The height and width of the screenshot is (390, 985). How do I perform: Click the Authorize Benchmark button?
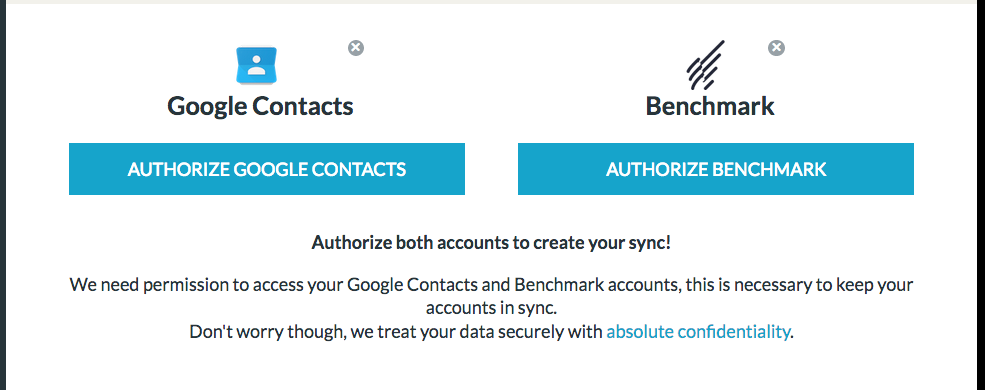pyautogui.click(x=716, y=169)
